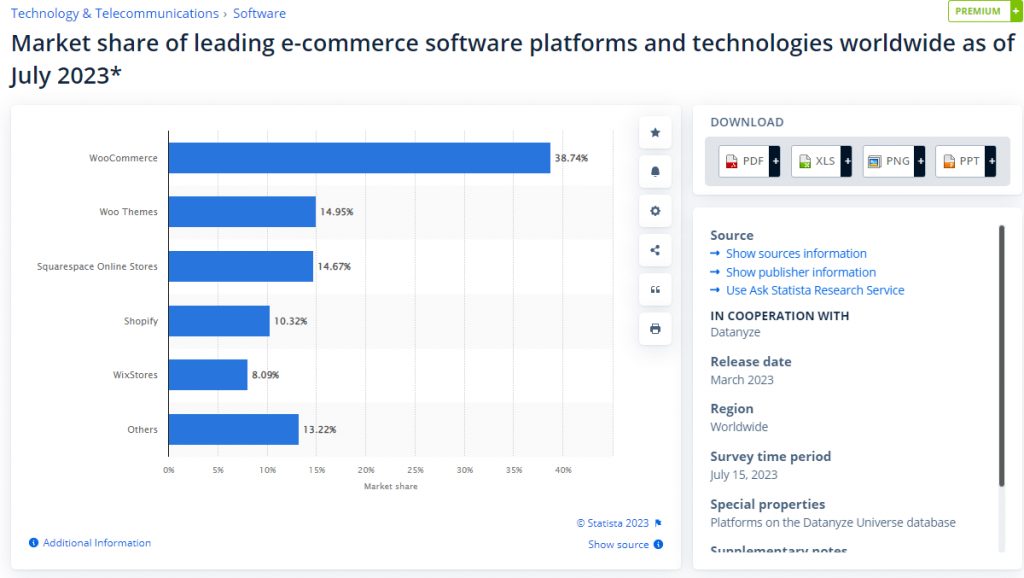Click the bell notification icon
The width and height of the screenshot is (1024, 578).
tap(655, 172)
